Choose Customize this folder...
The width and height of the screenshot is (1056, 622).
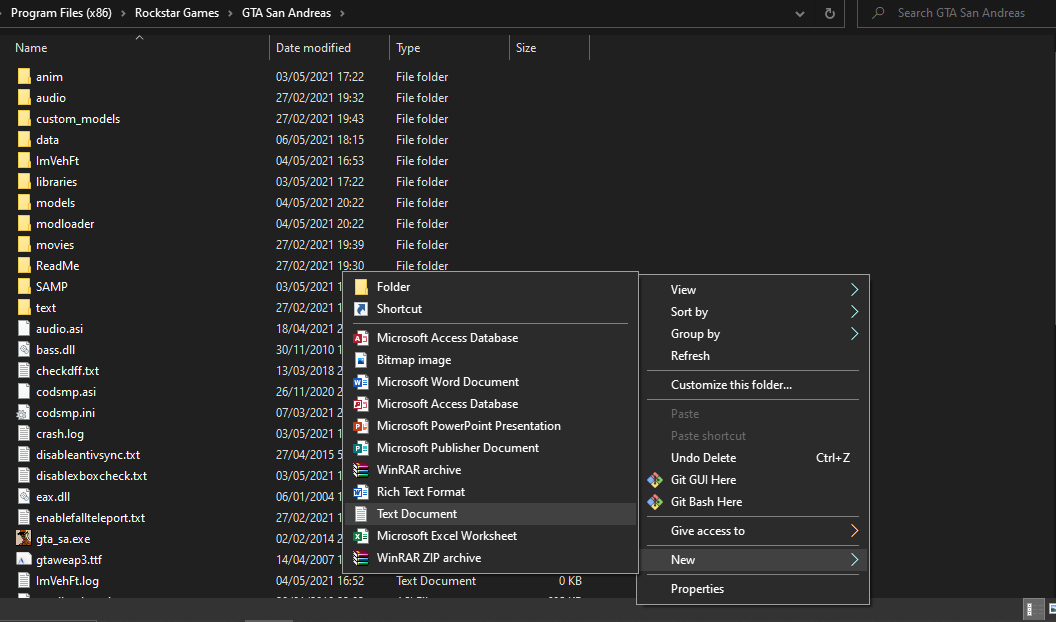(x=752, y=385)
